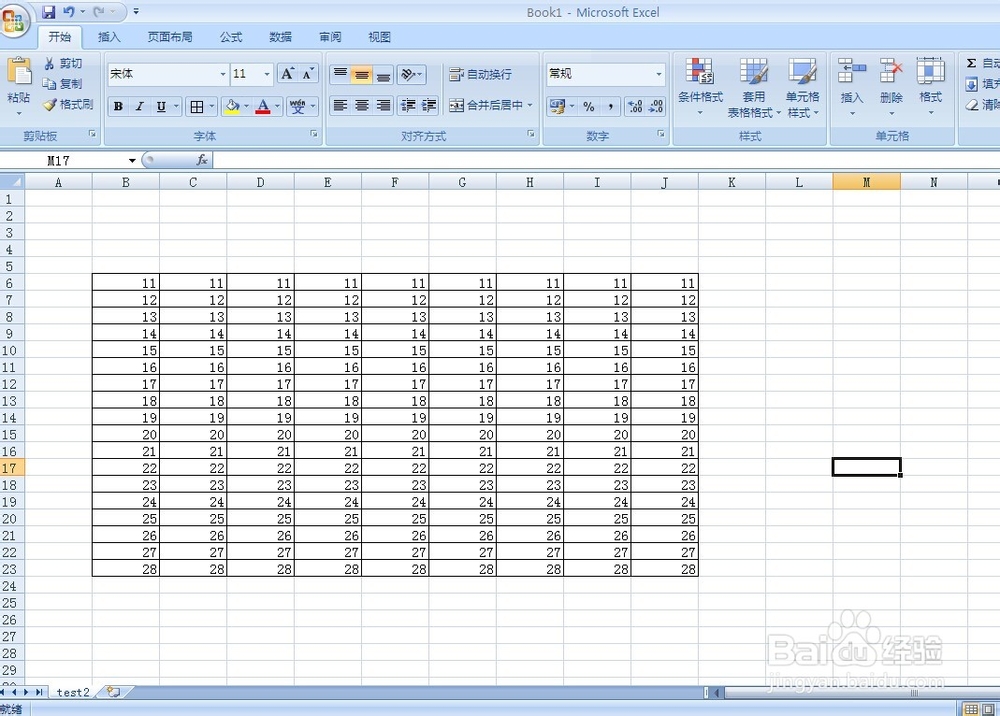Expand the underline style arrow

176,106
